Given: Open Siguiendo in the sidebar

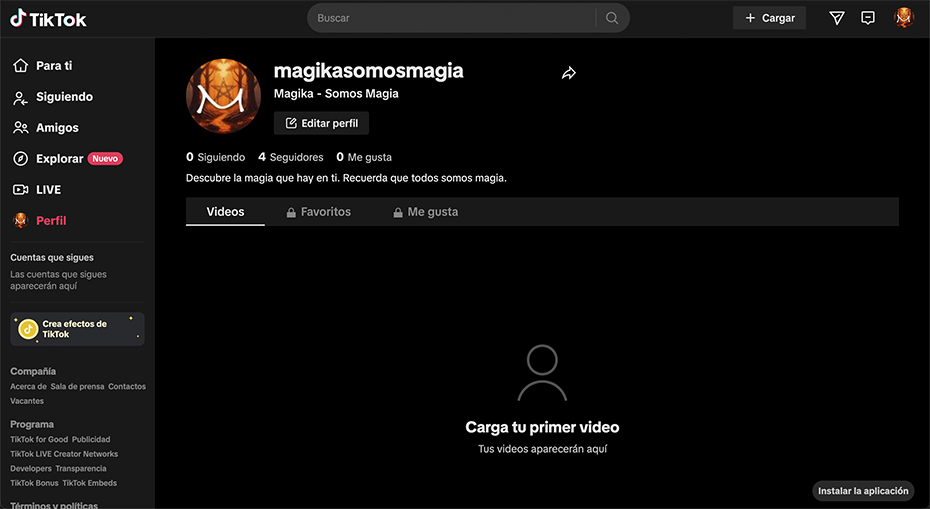Looking at the screenshot, I should point(63,97).
